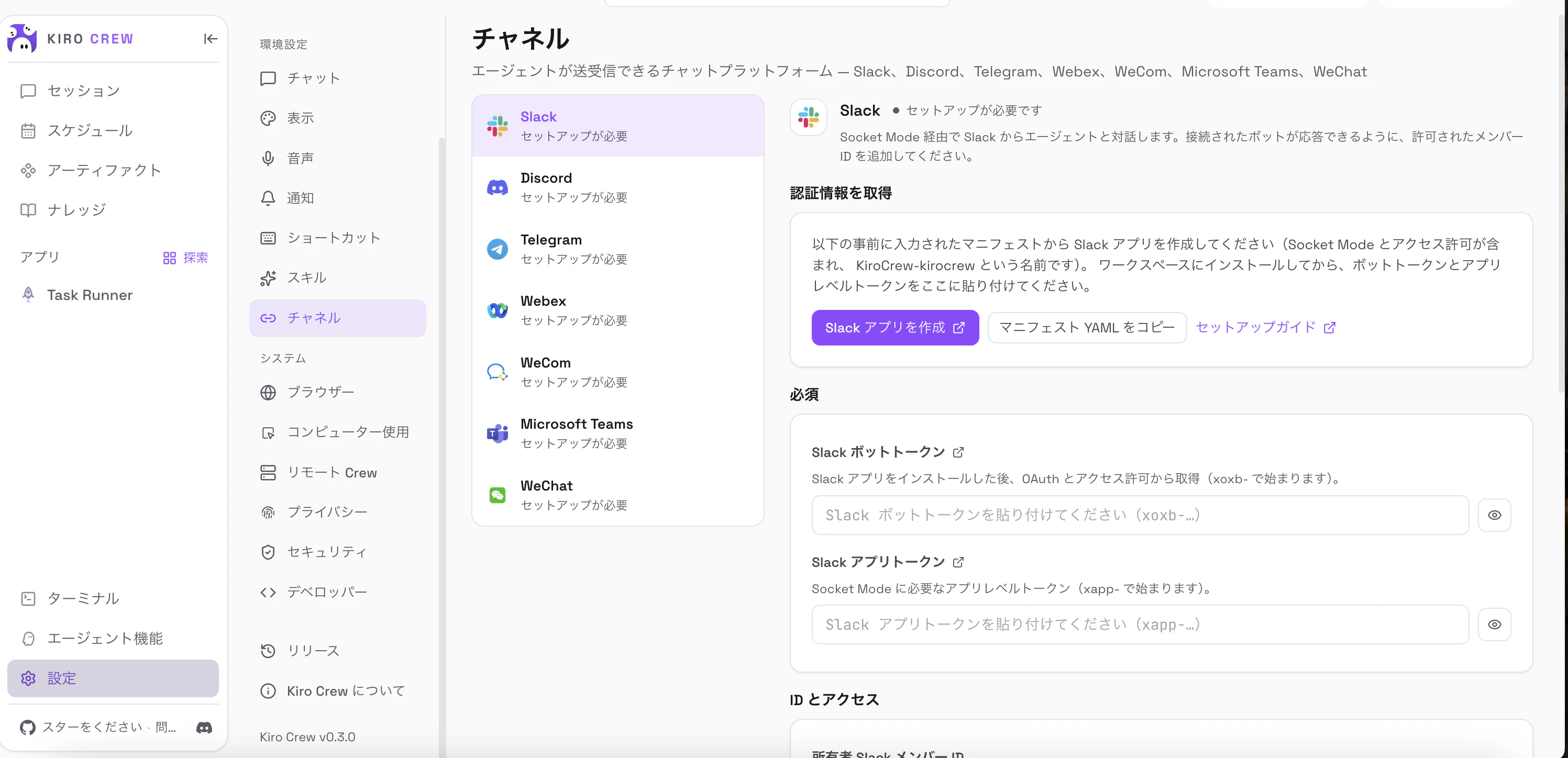Open スケジュール calendar item

click(113, 131)
